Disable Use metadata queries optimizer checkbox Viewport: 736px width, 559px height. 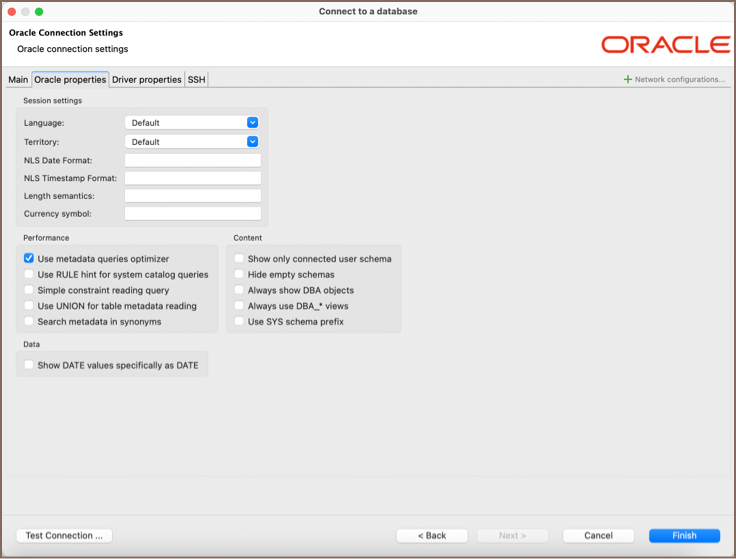coord(30,259)
